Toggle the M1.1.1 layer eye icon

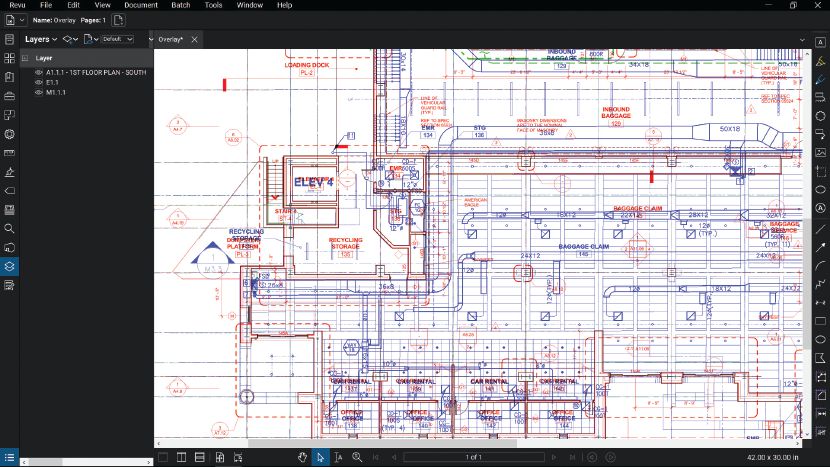(x=39, y=92)
